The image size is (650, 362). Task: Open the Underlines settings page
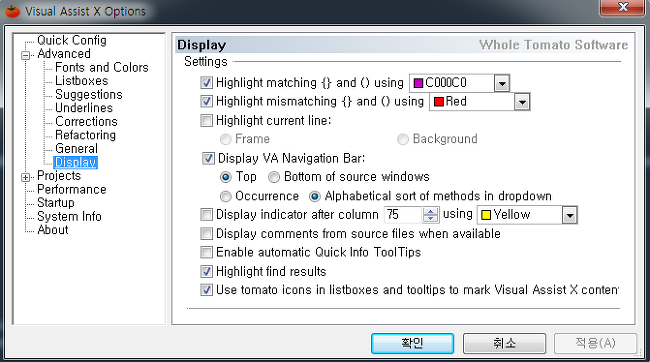(84, 108)
